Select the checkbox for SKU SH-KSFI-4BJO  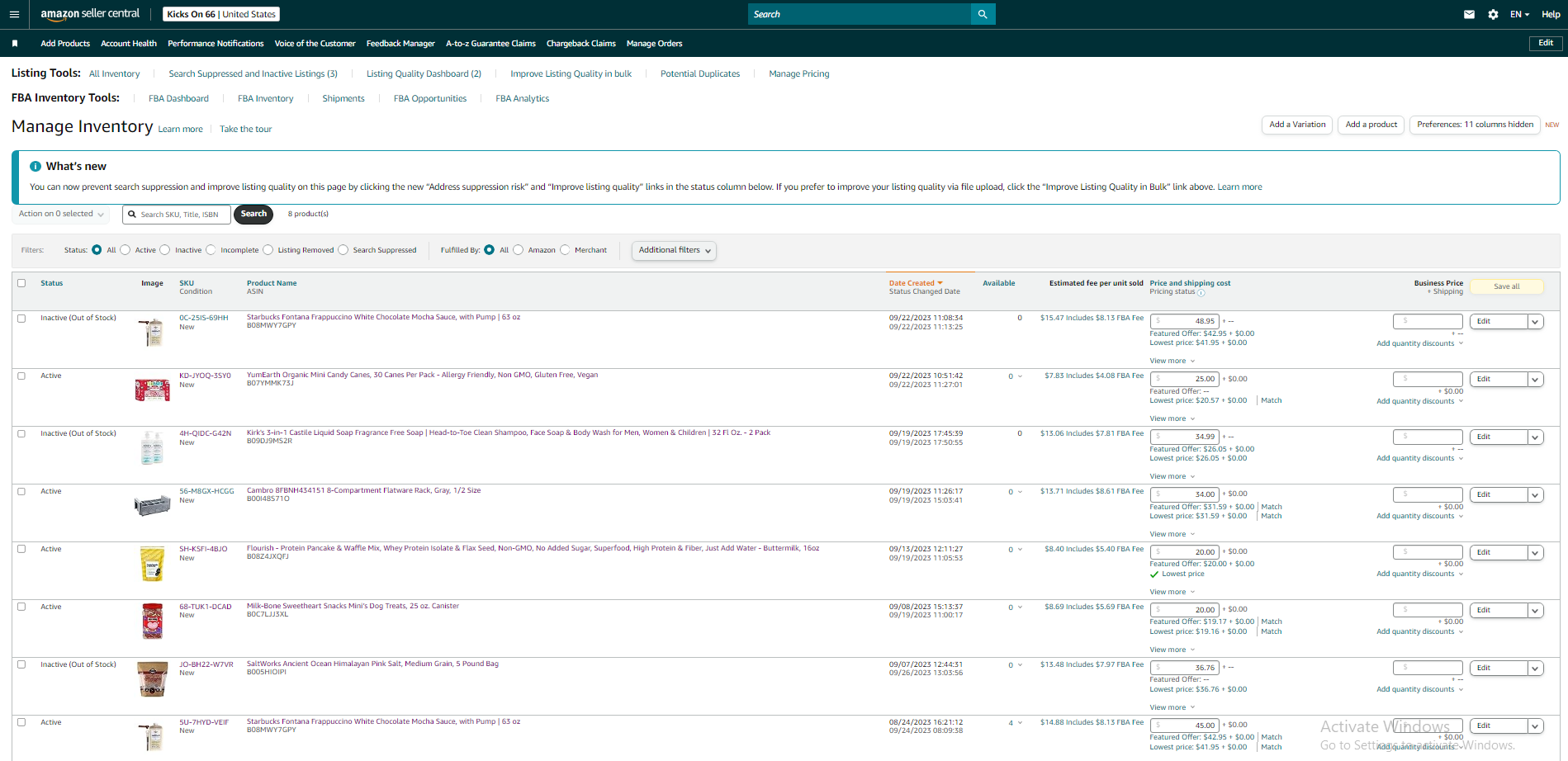pos(21,549)
